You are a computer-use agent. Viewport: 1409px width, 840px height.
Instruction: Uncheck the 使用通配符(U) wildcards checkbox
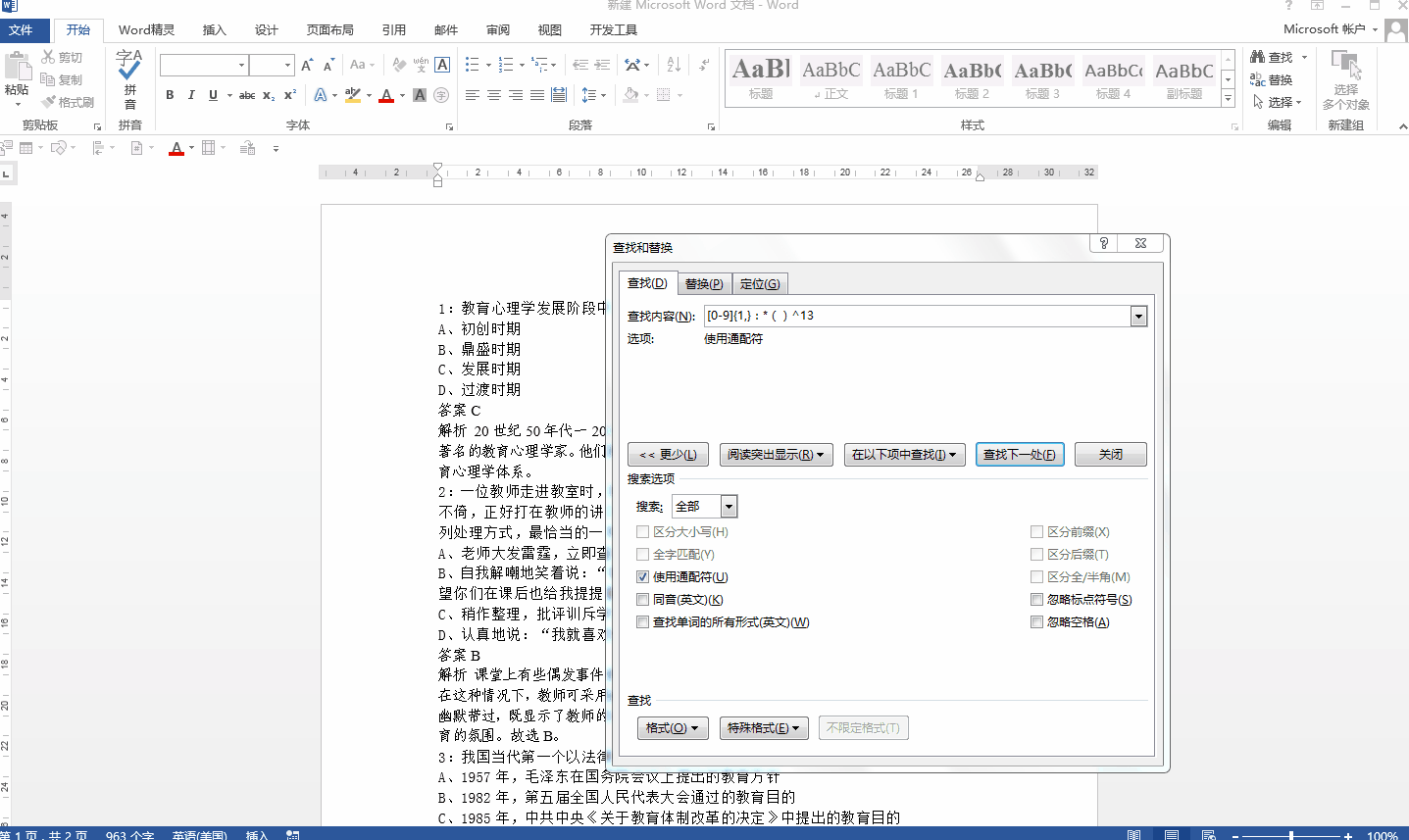(643, 577)
